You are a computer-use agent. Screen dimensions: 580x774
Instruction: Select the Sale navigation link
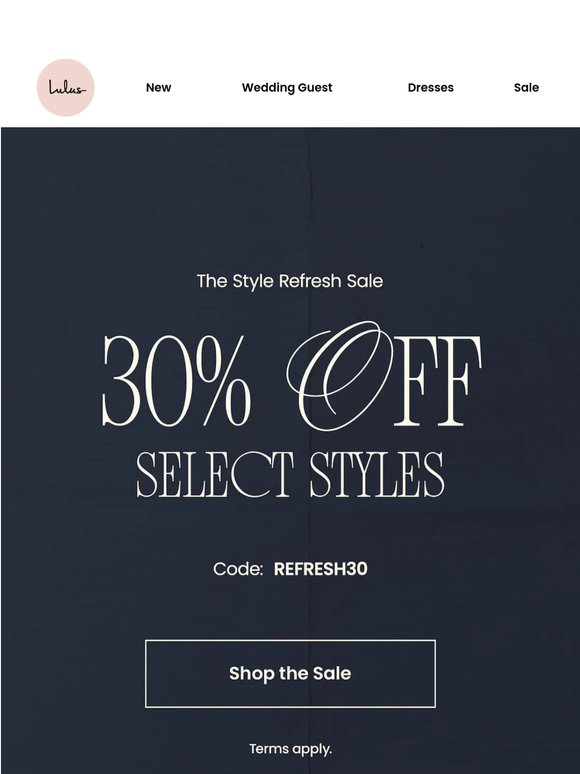(526, 88)
